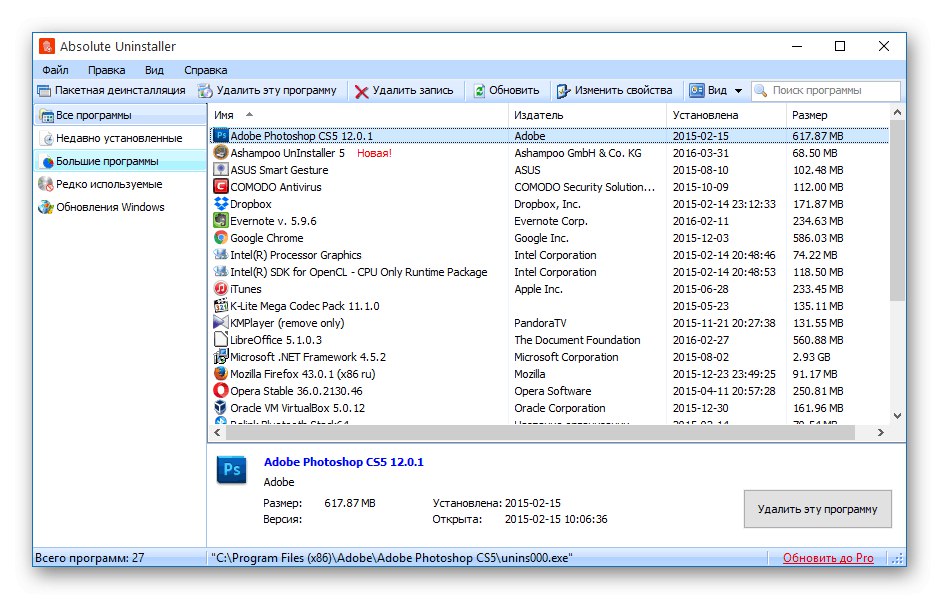Viewport: 939px width, 599px height.
Task: Open the Файл menu
Action: click(55, 70)
